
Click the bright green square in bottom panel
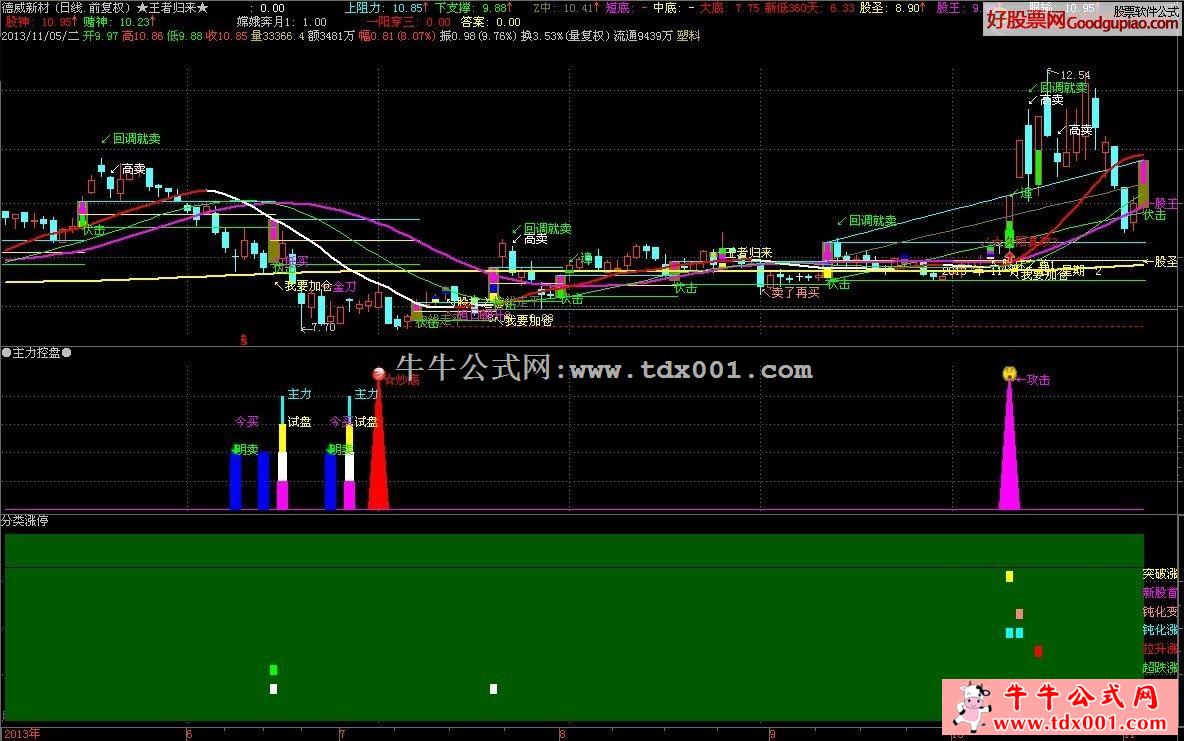[x=273, y=670]
